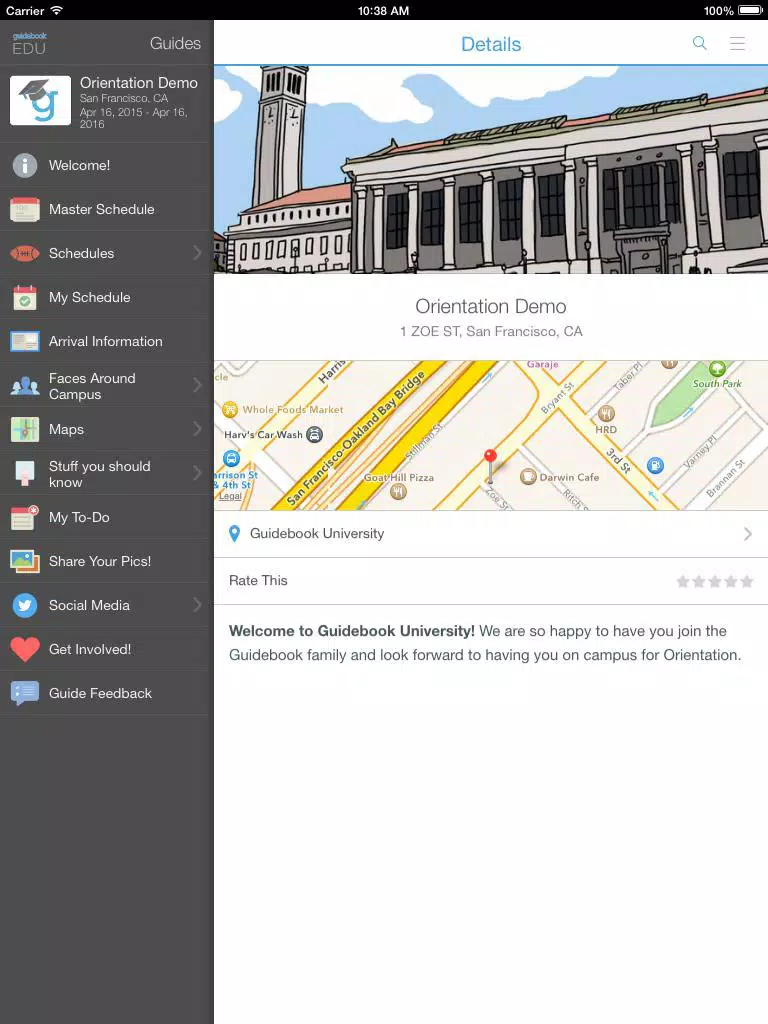This screenshot has height=1024, width=768.
Task: Tap the Maps icon in sidebar
Action: click(x=25, y=429)
